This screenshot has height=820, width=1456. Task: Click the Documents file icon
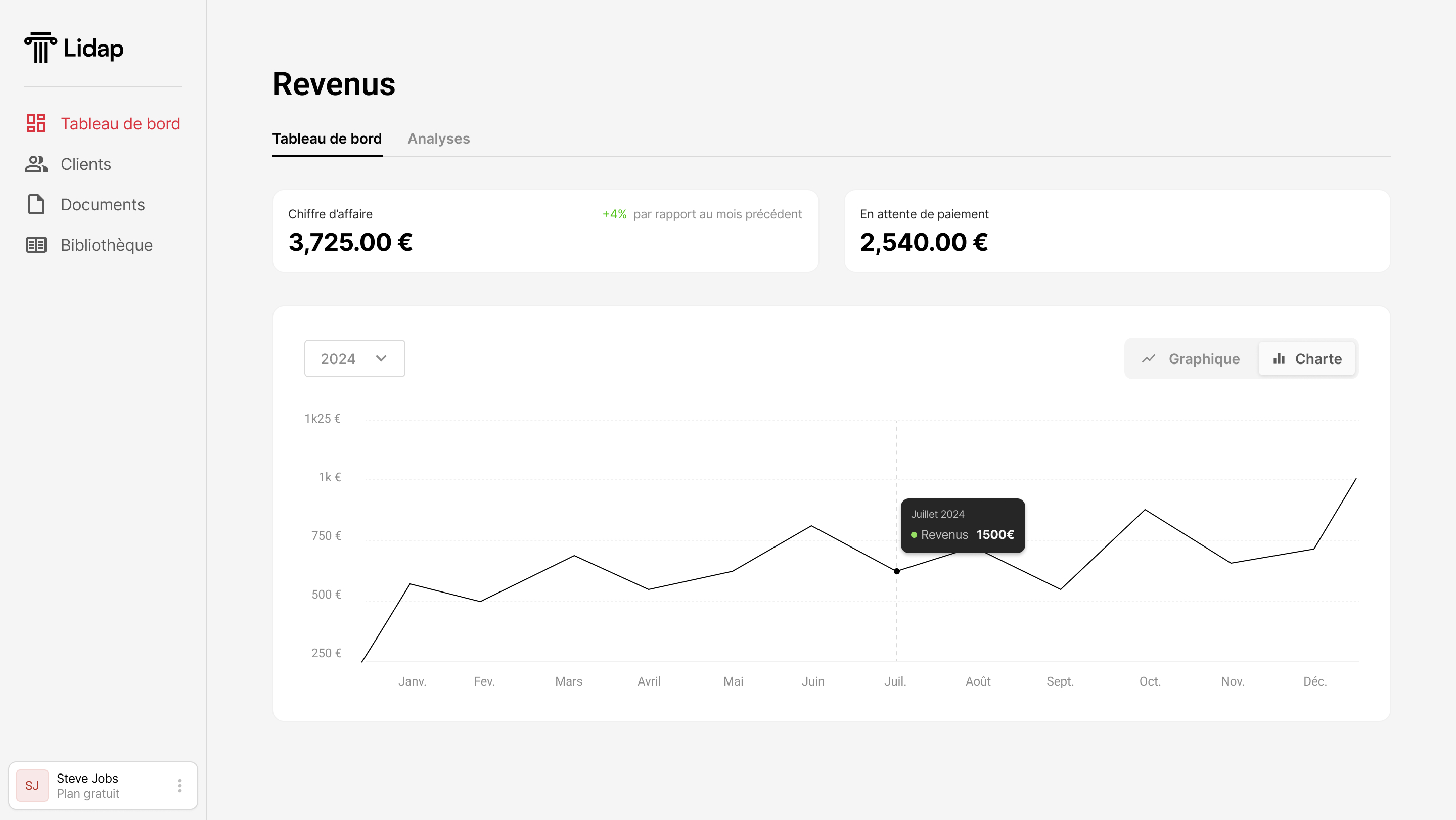(x=36, y=205)
